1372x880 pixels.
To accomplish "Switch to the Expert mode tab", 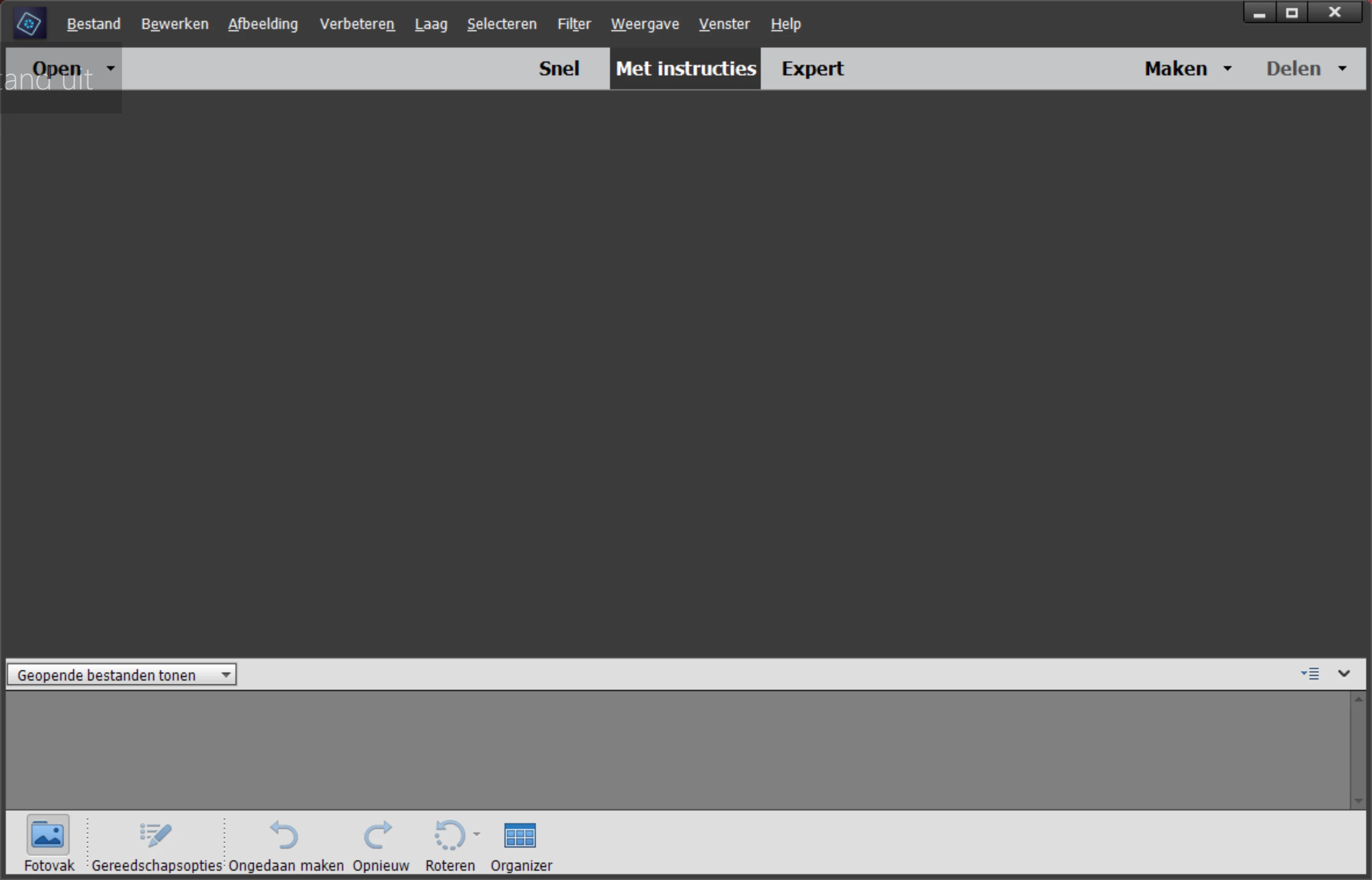I will click(812, 69).
